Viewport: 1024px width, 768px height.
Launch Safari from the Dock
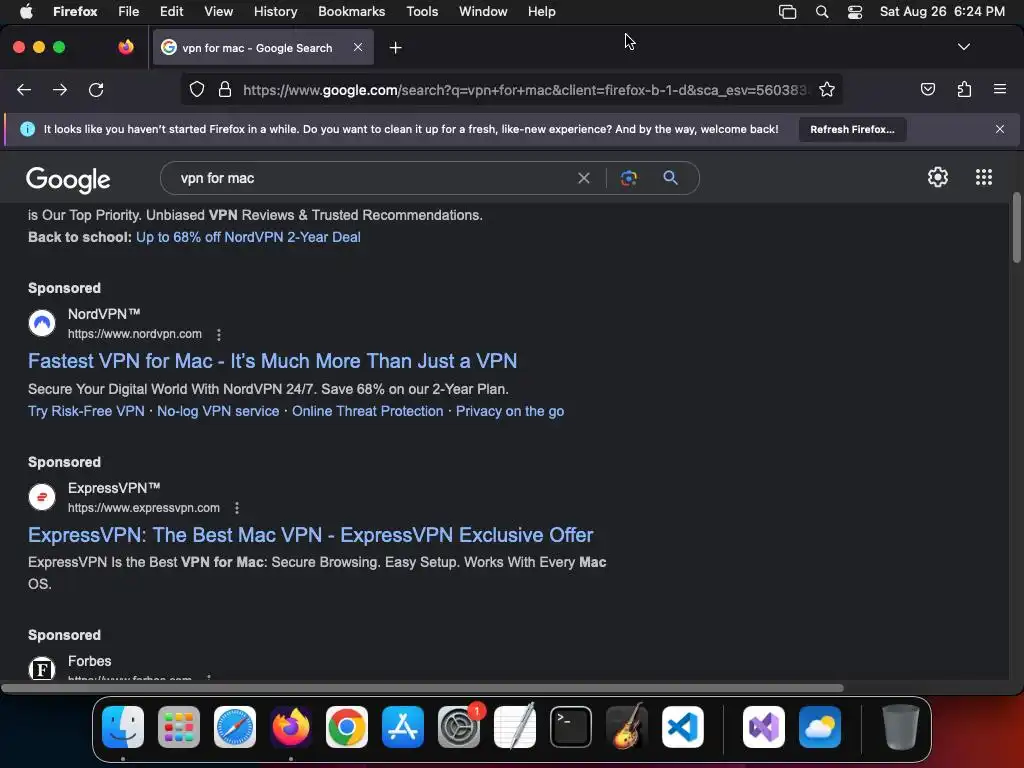coord(235,727)
